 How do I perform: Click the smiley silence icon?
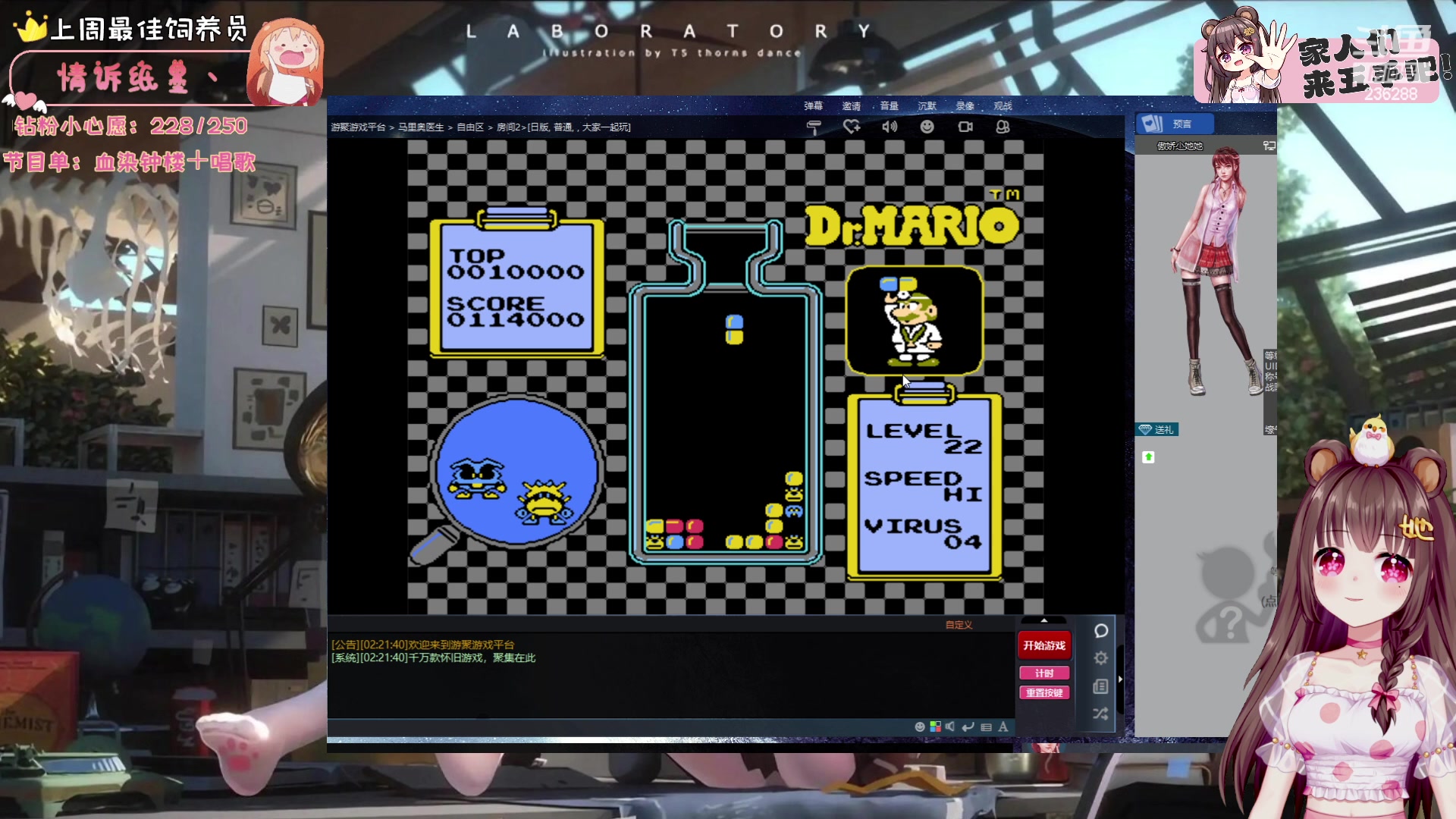click(927, 127)
